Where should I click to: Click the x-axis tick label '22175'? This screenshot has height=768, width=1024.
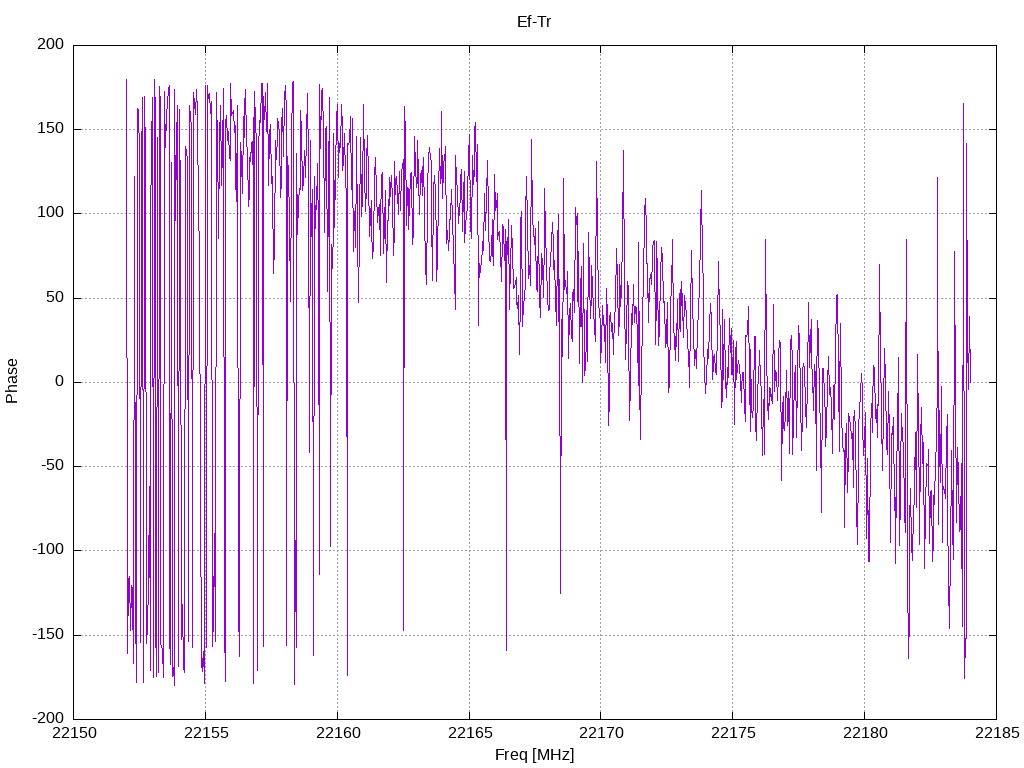pos(733,733)
